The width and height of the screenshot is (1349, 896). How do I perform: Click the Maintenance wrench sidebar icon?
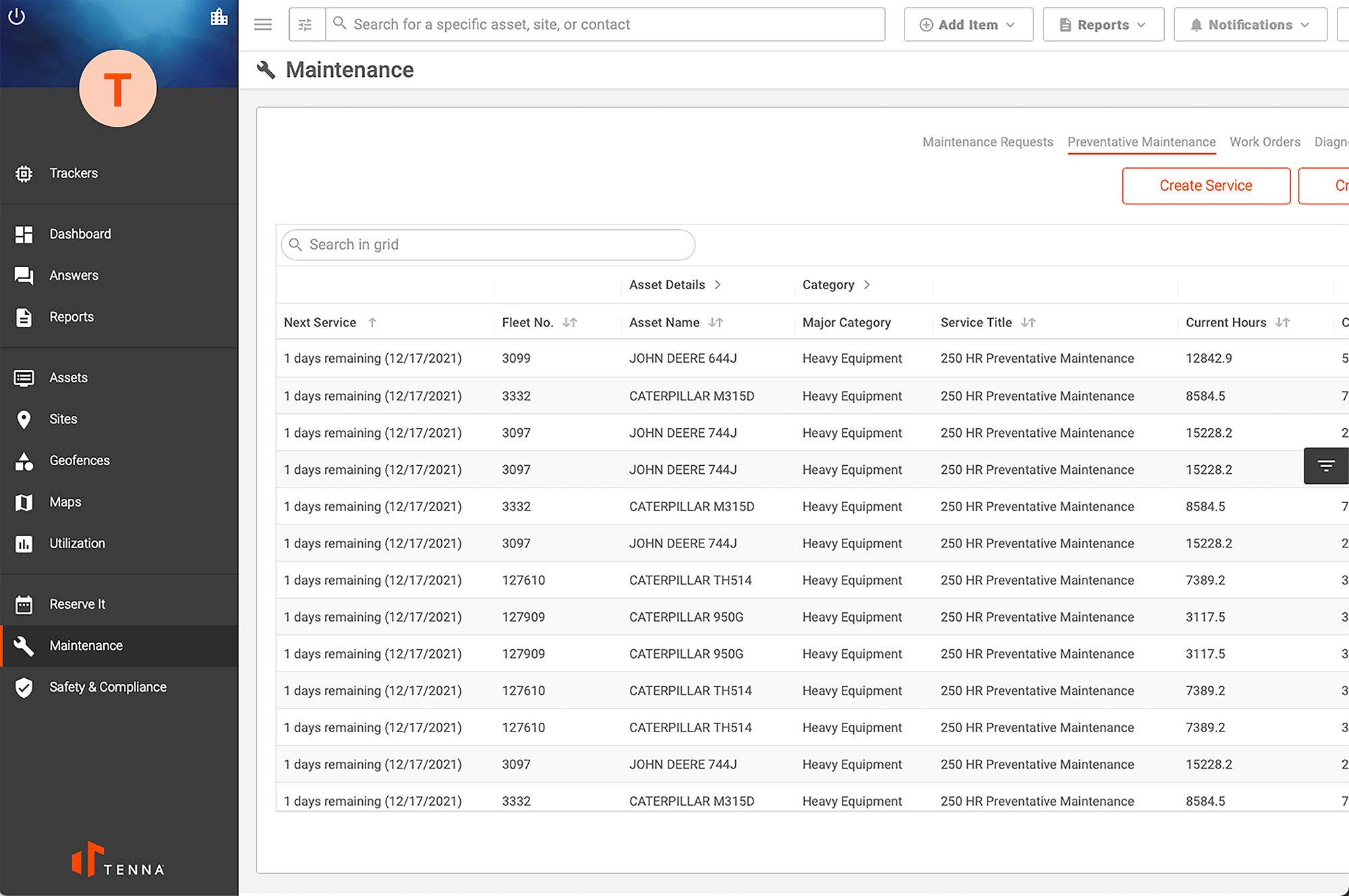click(x=24, y=646)
